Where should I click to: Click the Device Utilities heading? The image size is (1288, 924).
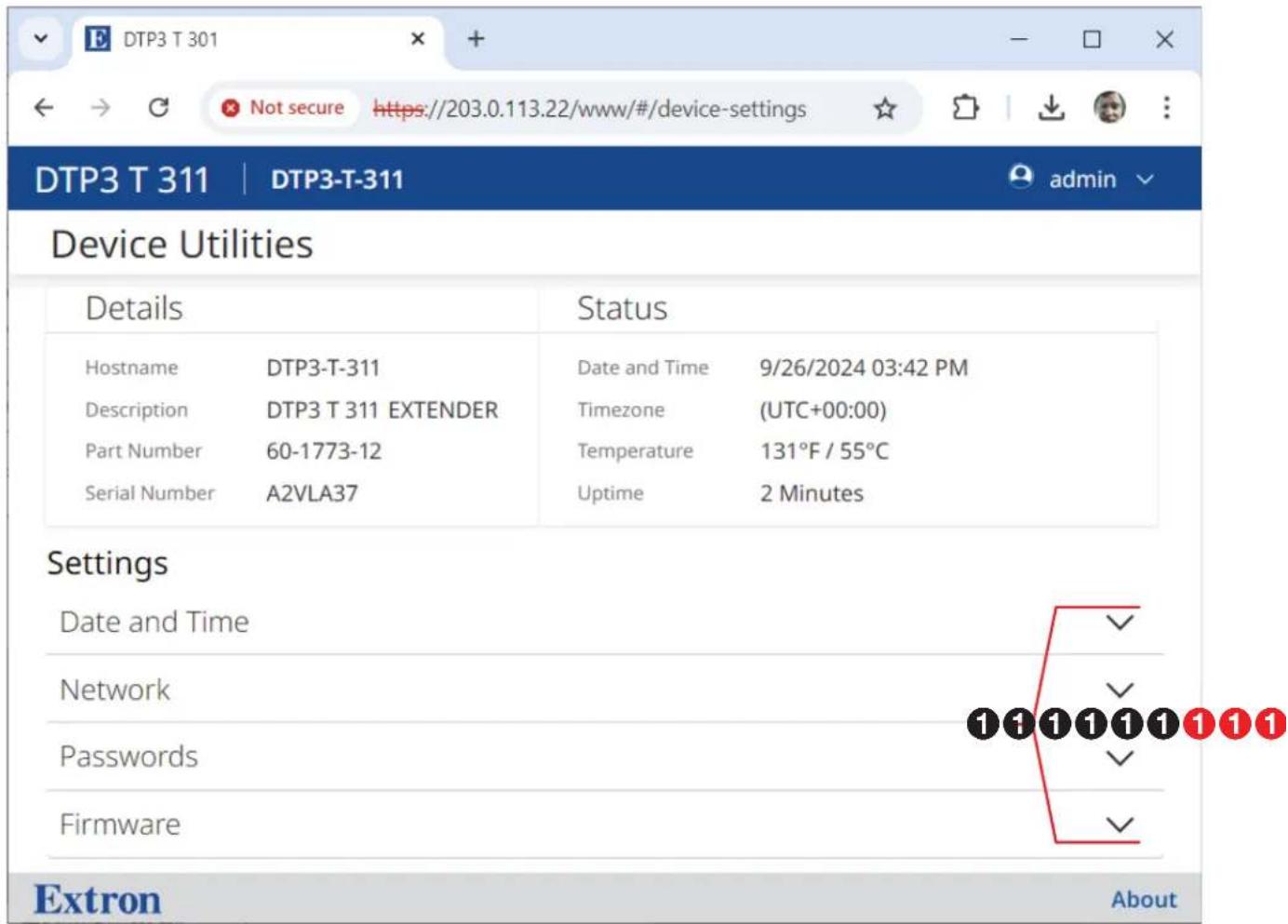click(182, 245)
